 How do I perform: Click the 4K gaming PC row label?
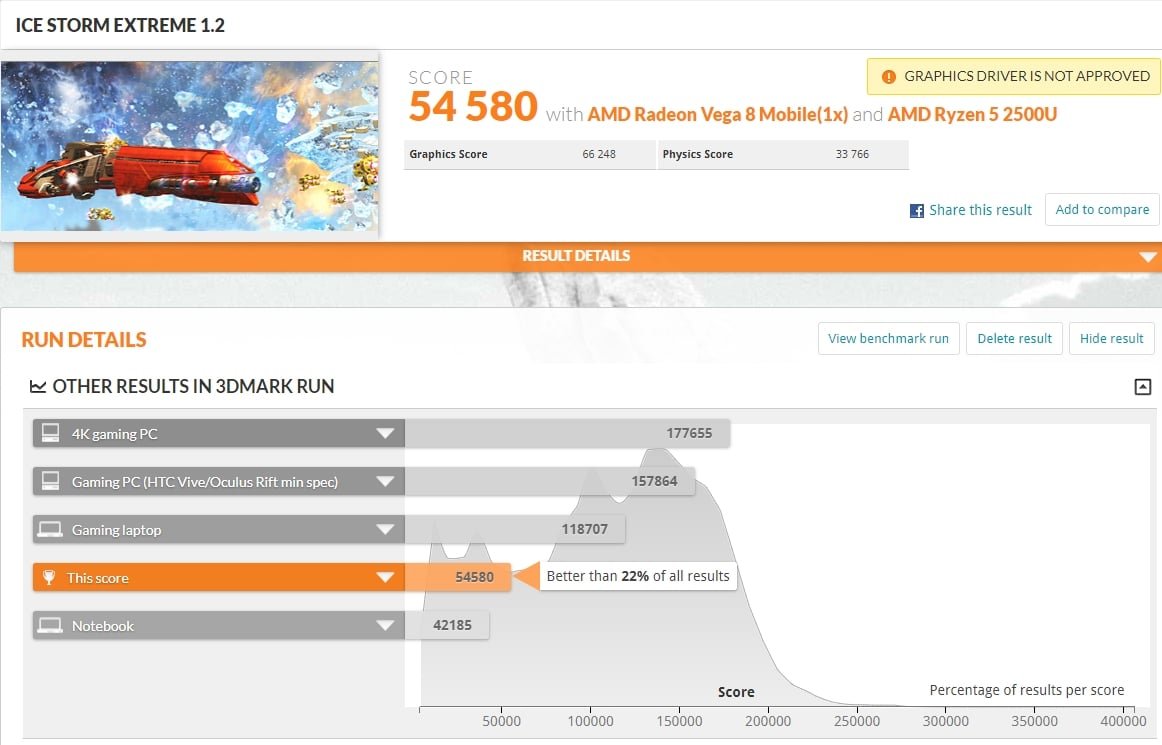coord(115,434)
